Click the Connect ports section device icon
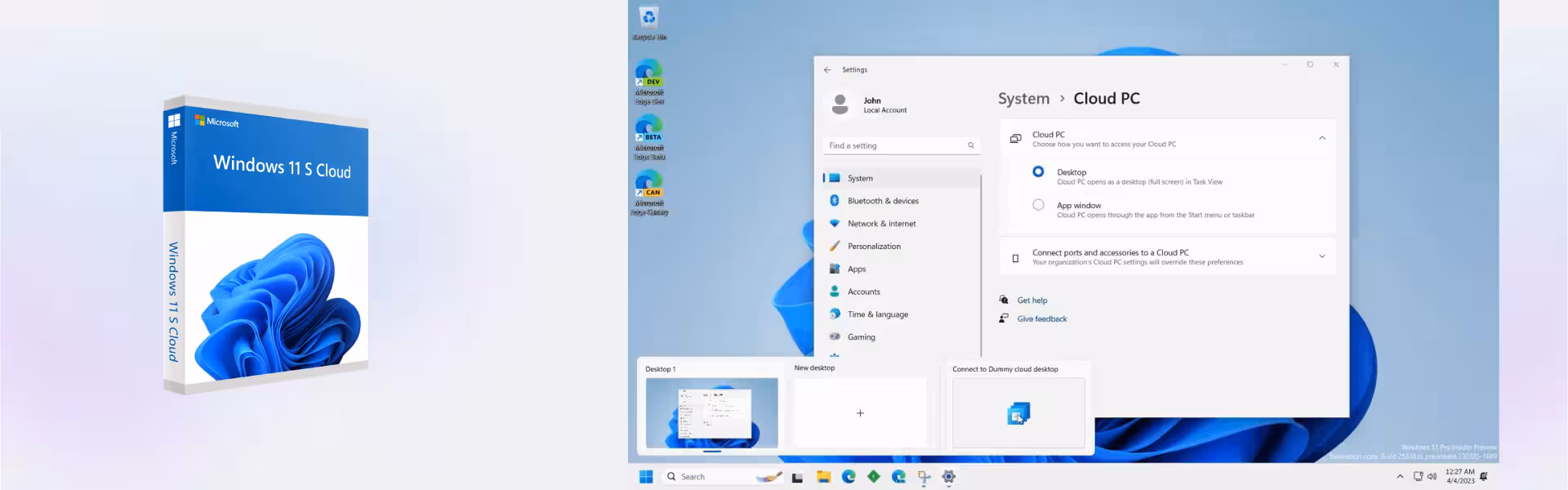The image size is (1568, 490). pos(1015,258)
